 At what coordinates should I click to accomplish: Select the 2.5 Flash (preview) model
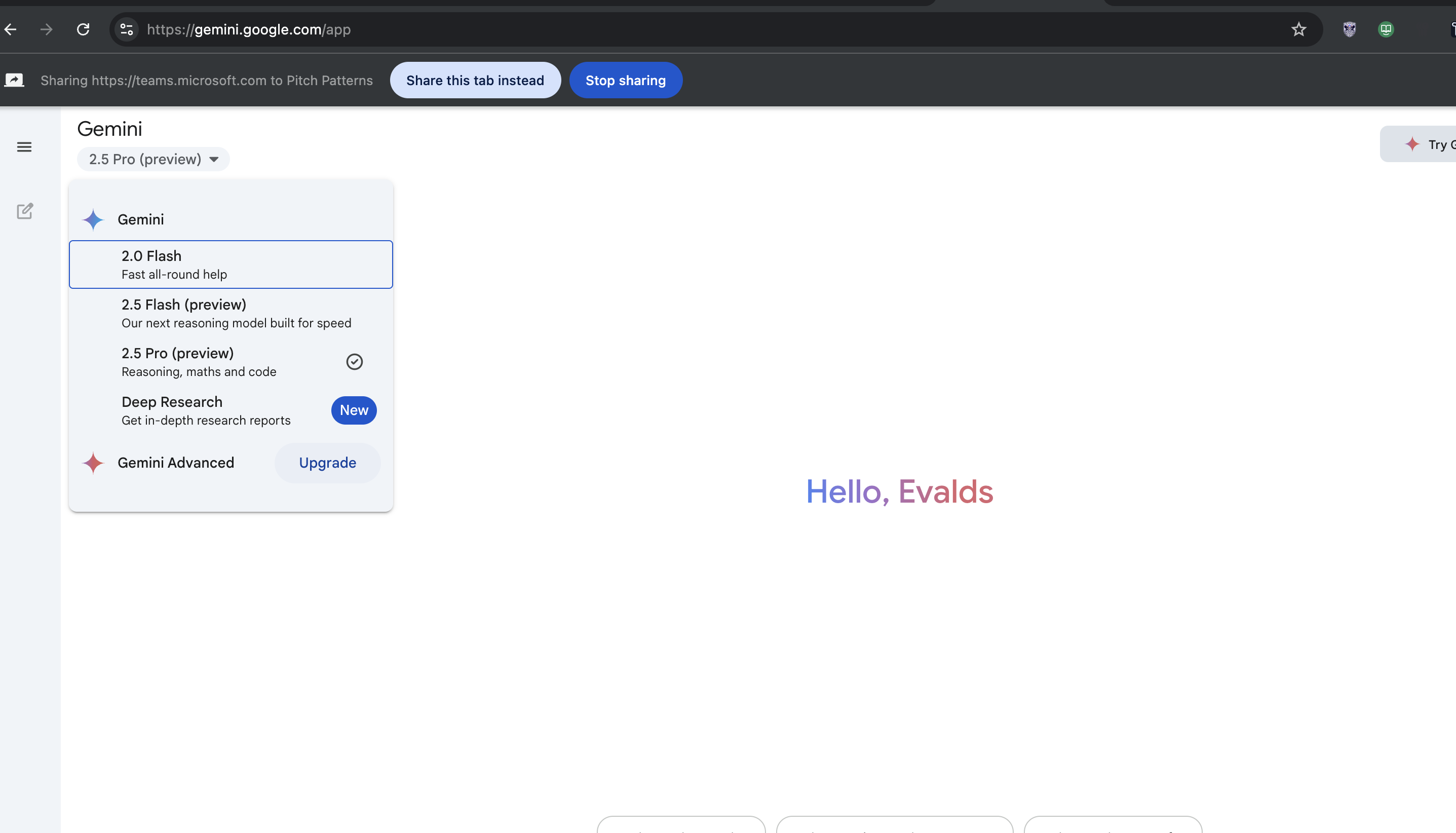point(231,313)
